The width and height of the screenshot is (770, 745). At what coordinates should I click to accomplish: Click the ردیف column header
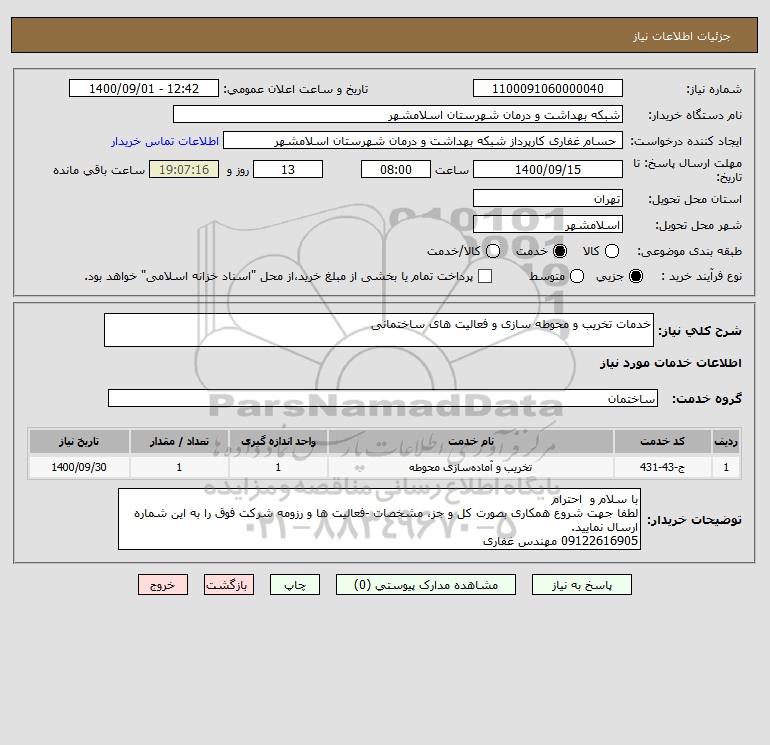click(x=725, y=441)
